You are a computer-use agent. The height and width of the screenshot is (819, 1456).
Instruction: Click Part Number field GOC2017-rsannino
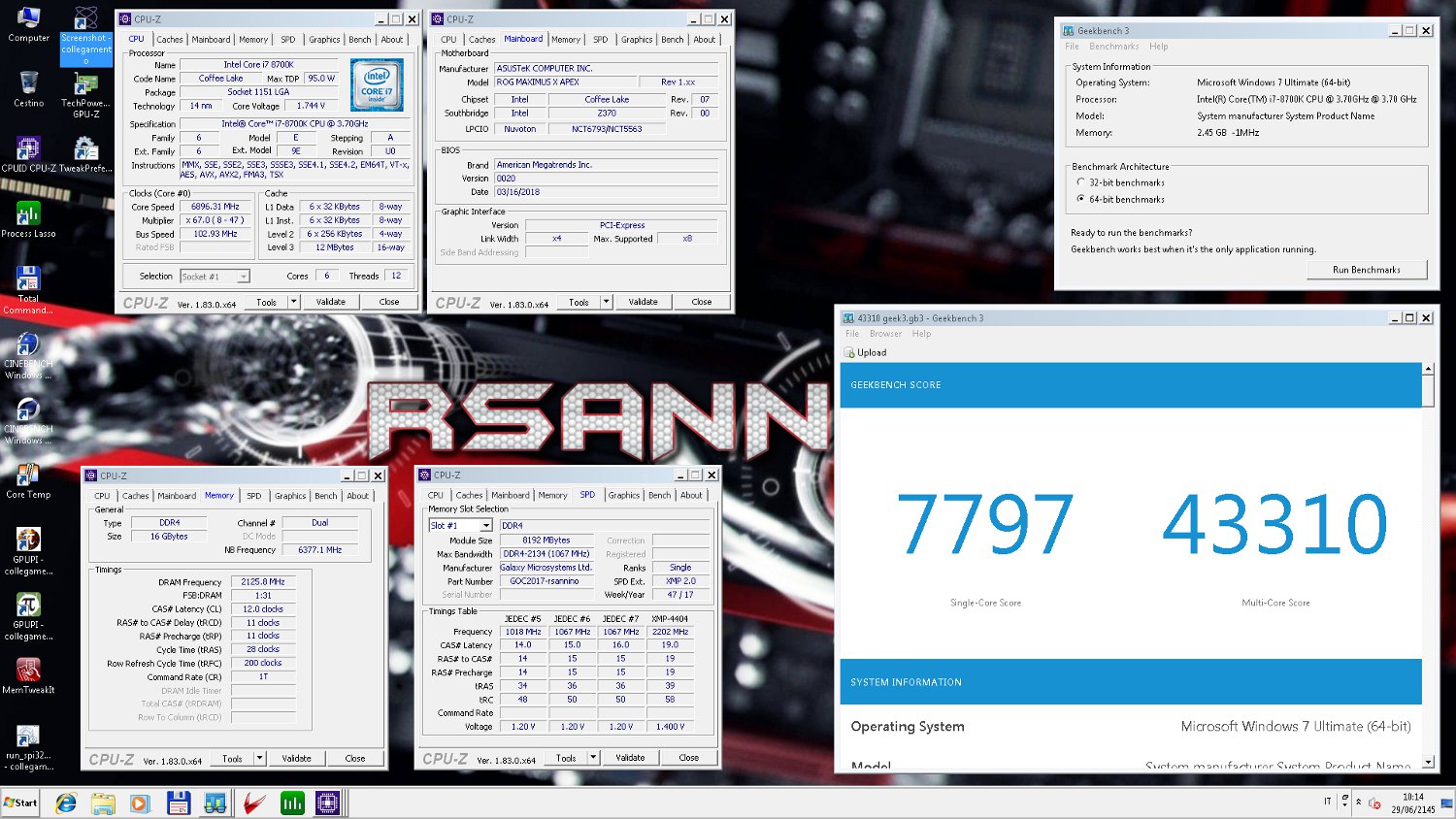(x=545, y=581)
